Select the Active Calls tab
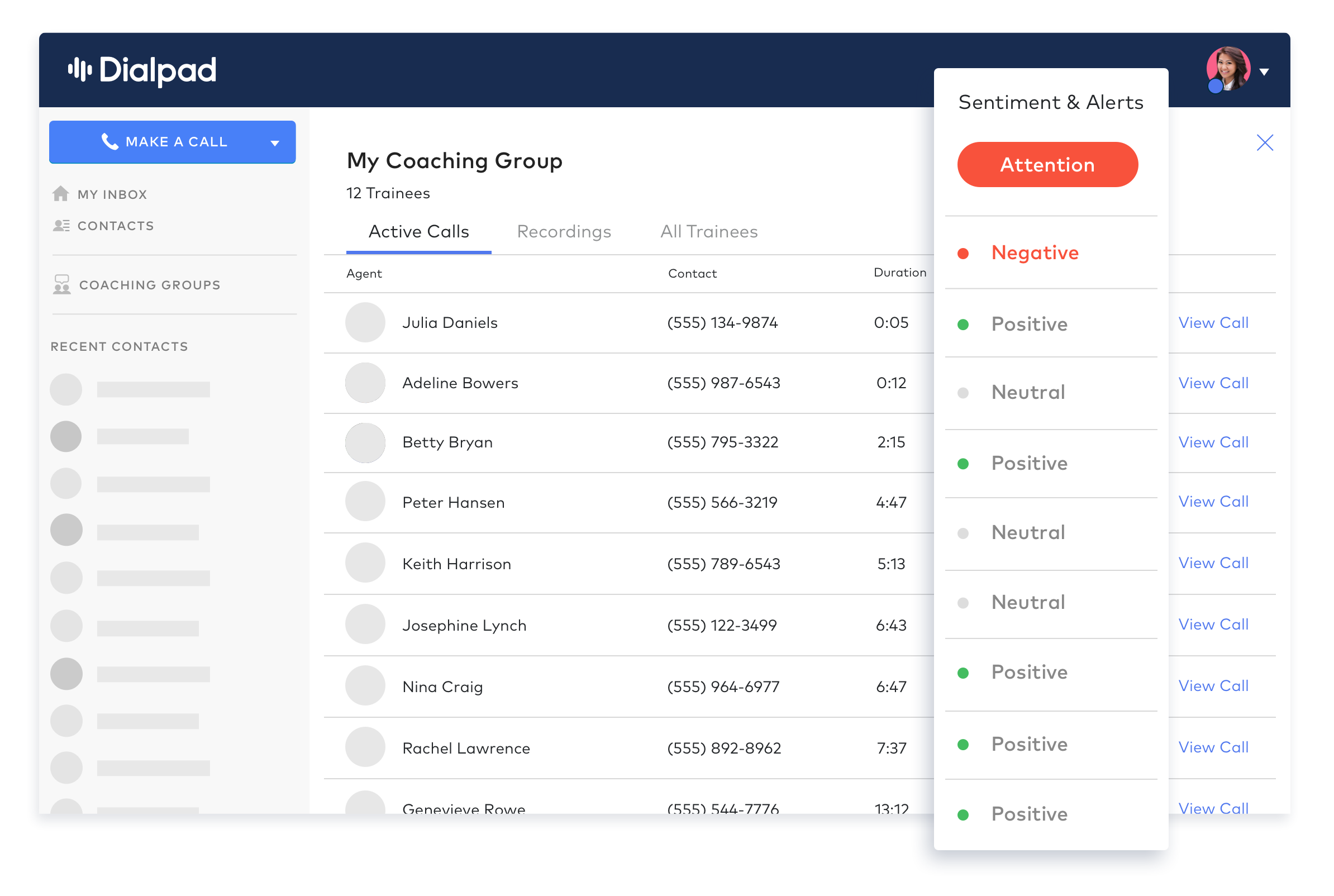The width and height of the screenshot is (1334, 896). [419, 232]
